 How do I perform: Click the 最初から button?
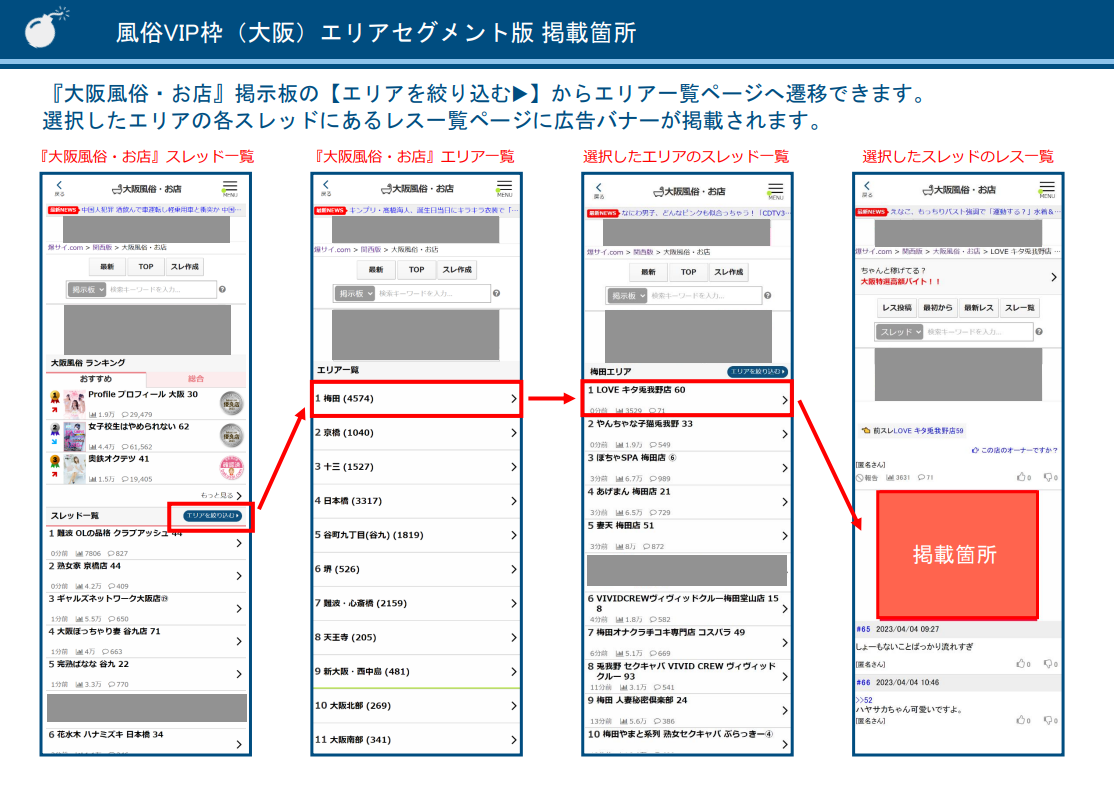click(x=938, y=308)
